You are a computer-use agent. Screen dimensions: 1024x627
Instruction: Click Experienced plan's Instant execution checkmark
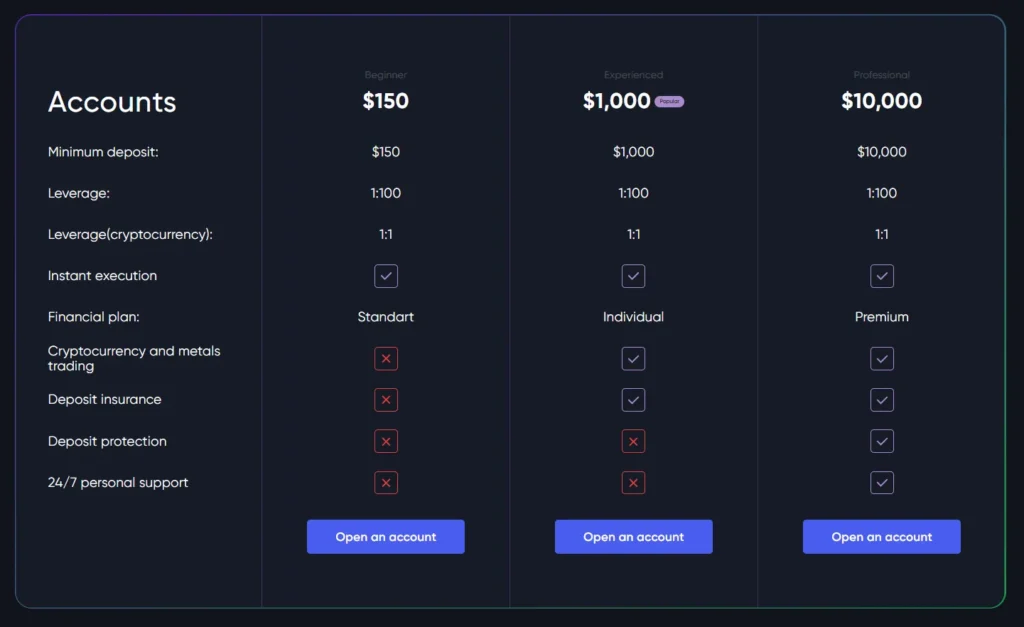click(633, 276)
